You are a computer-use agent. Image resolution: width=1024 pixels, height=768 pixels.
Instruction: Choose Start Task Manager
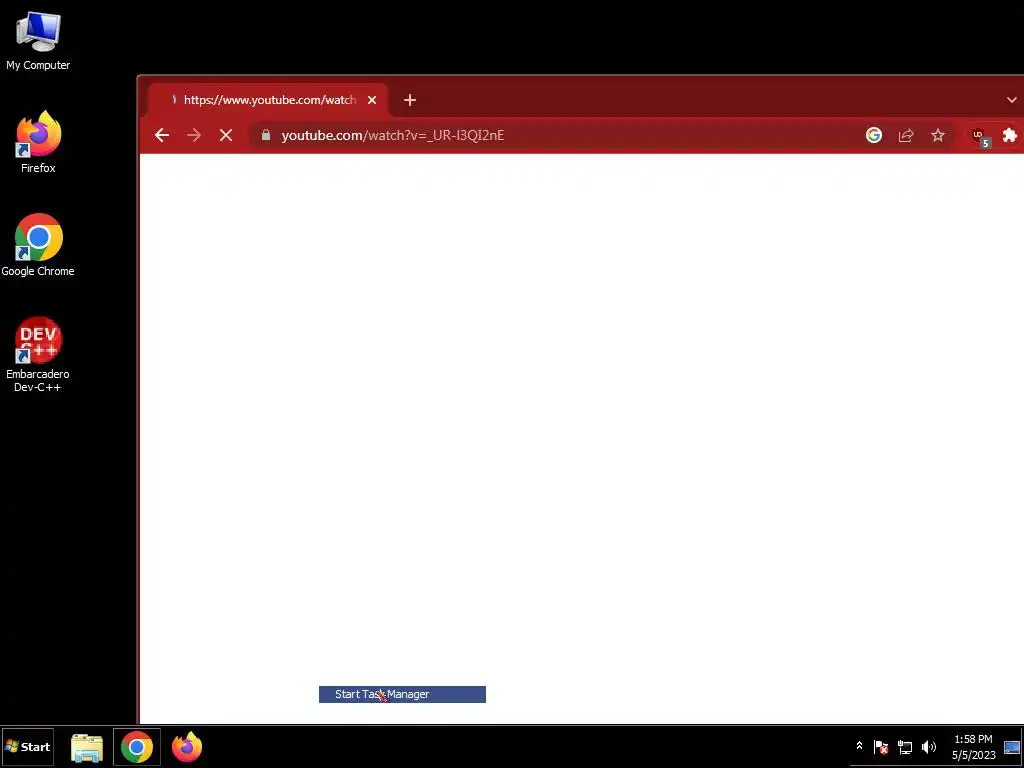[402, 694]
